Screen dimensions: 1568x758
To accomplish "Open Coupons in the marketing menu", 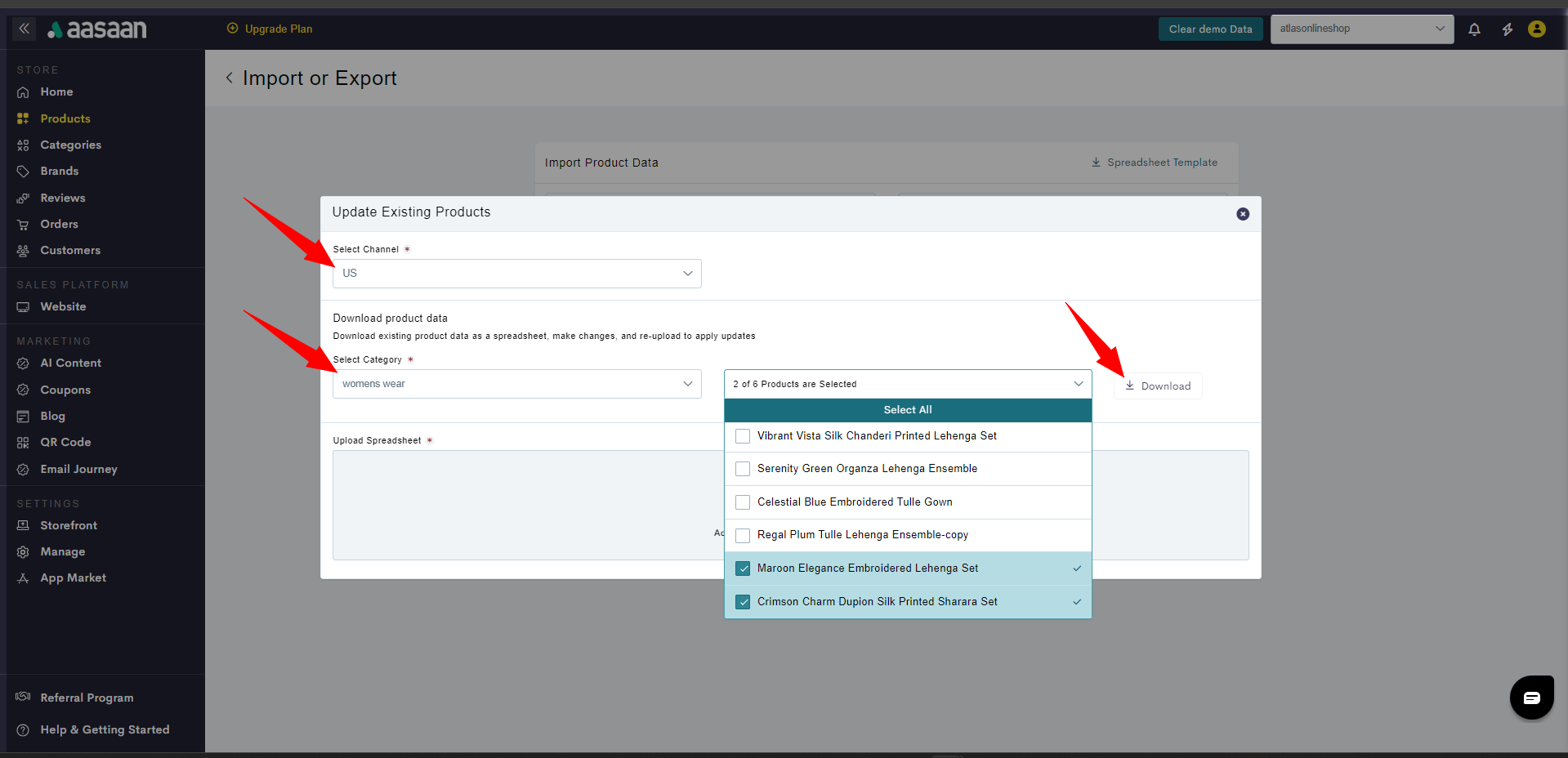I will coord(65,390).
